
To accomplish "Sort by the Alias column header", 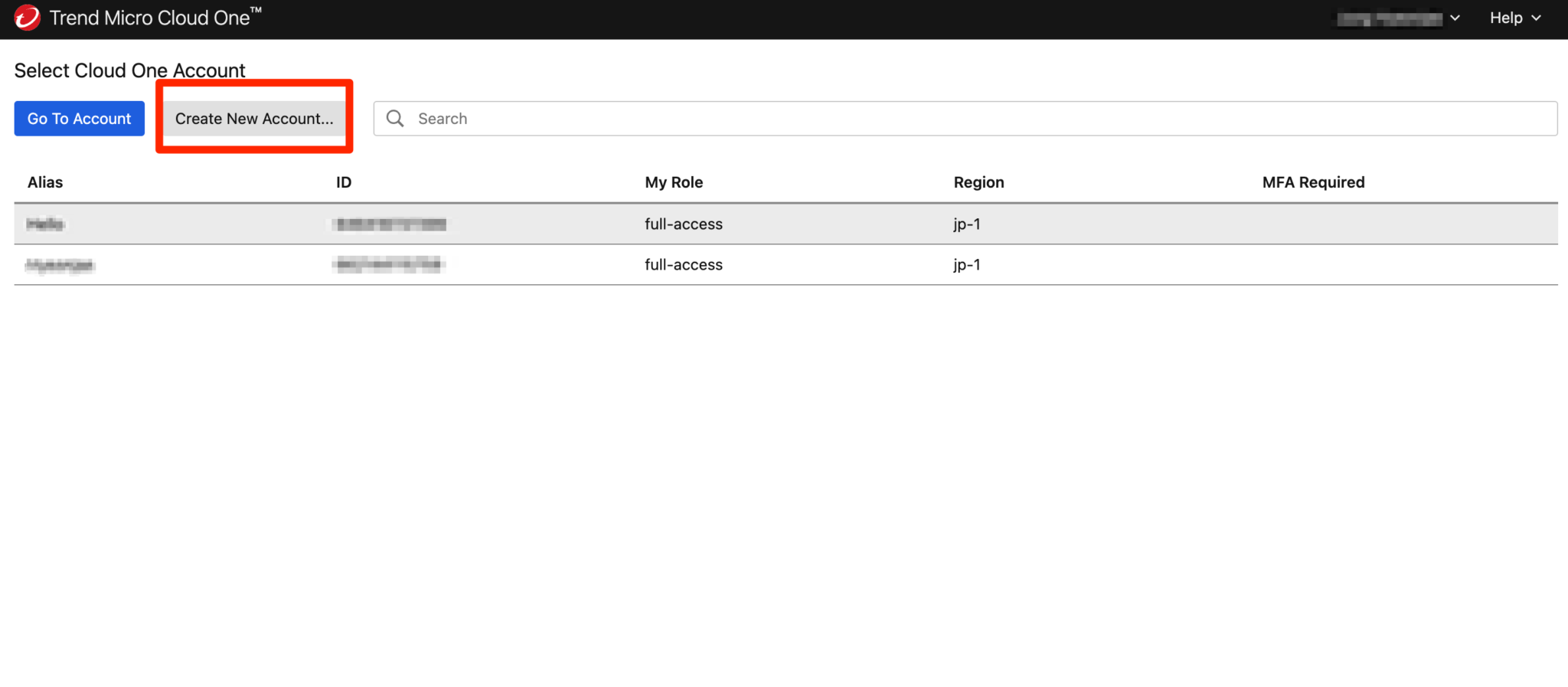I will [x=45, y=182].
